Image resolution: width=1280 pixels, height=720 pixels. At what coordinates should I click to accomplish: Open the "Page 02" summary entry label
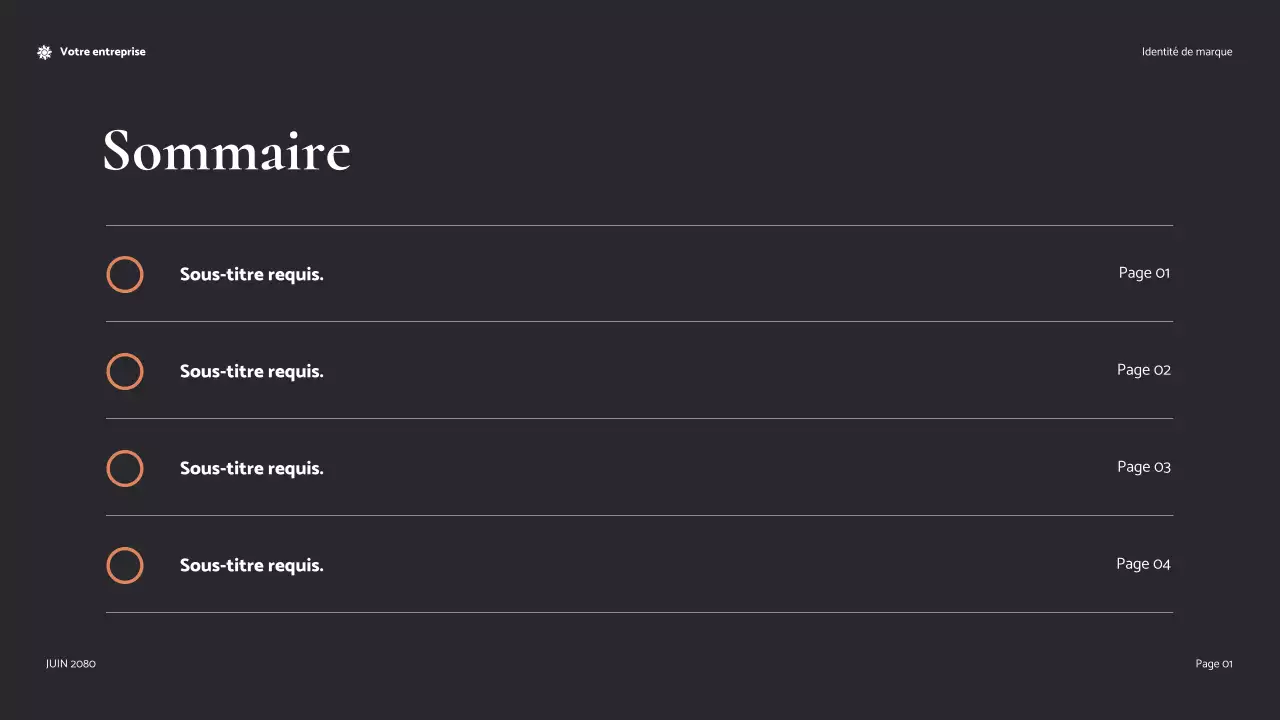[1144, 370]
